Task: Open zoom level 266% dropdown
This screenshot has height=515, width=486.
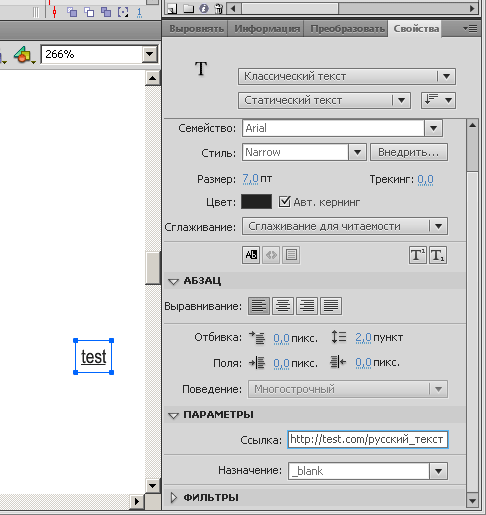Action: coord(149,54)
